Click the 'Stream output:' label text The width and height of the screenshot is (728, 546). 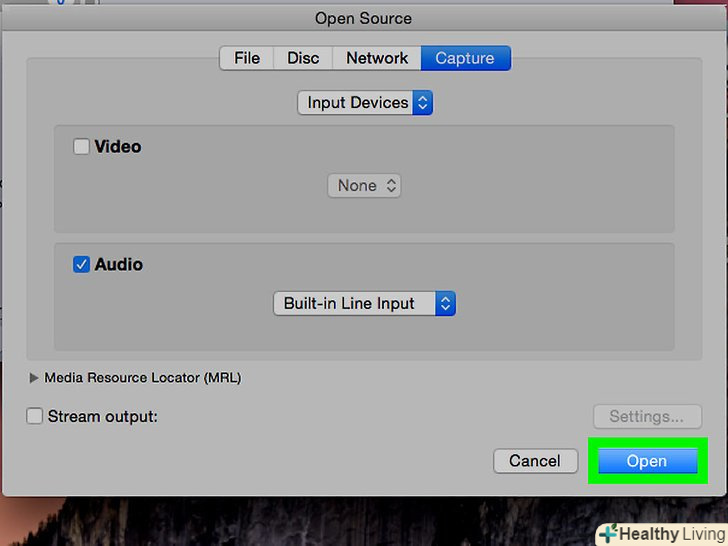point(103,416)
